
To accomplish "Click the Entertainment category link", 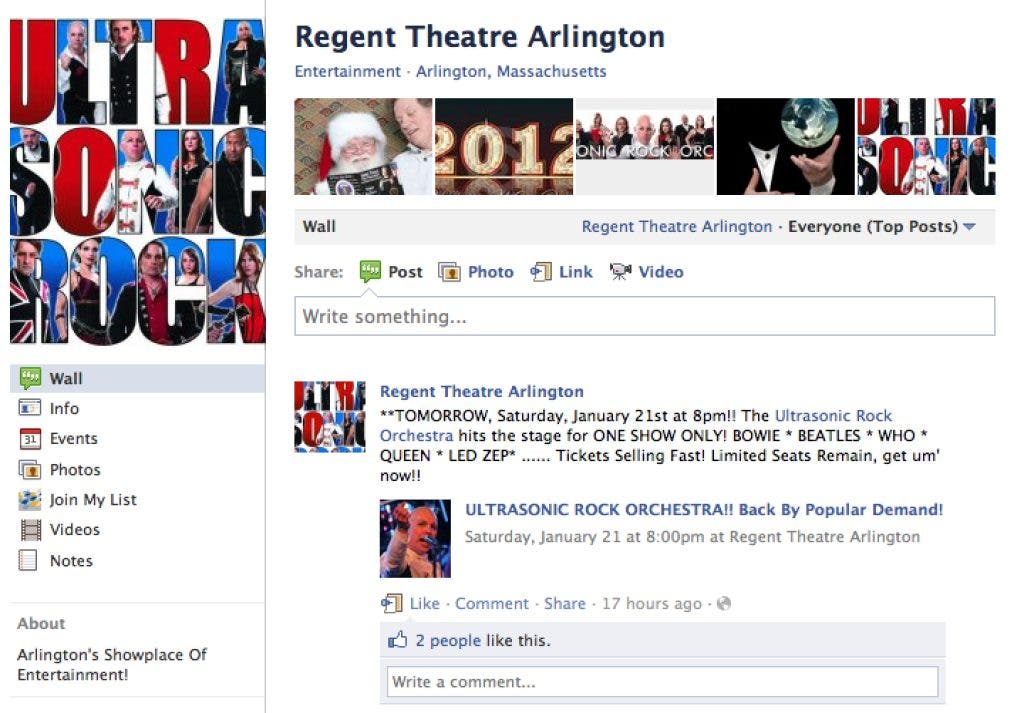I will pos(347,71).
